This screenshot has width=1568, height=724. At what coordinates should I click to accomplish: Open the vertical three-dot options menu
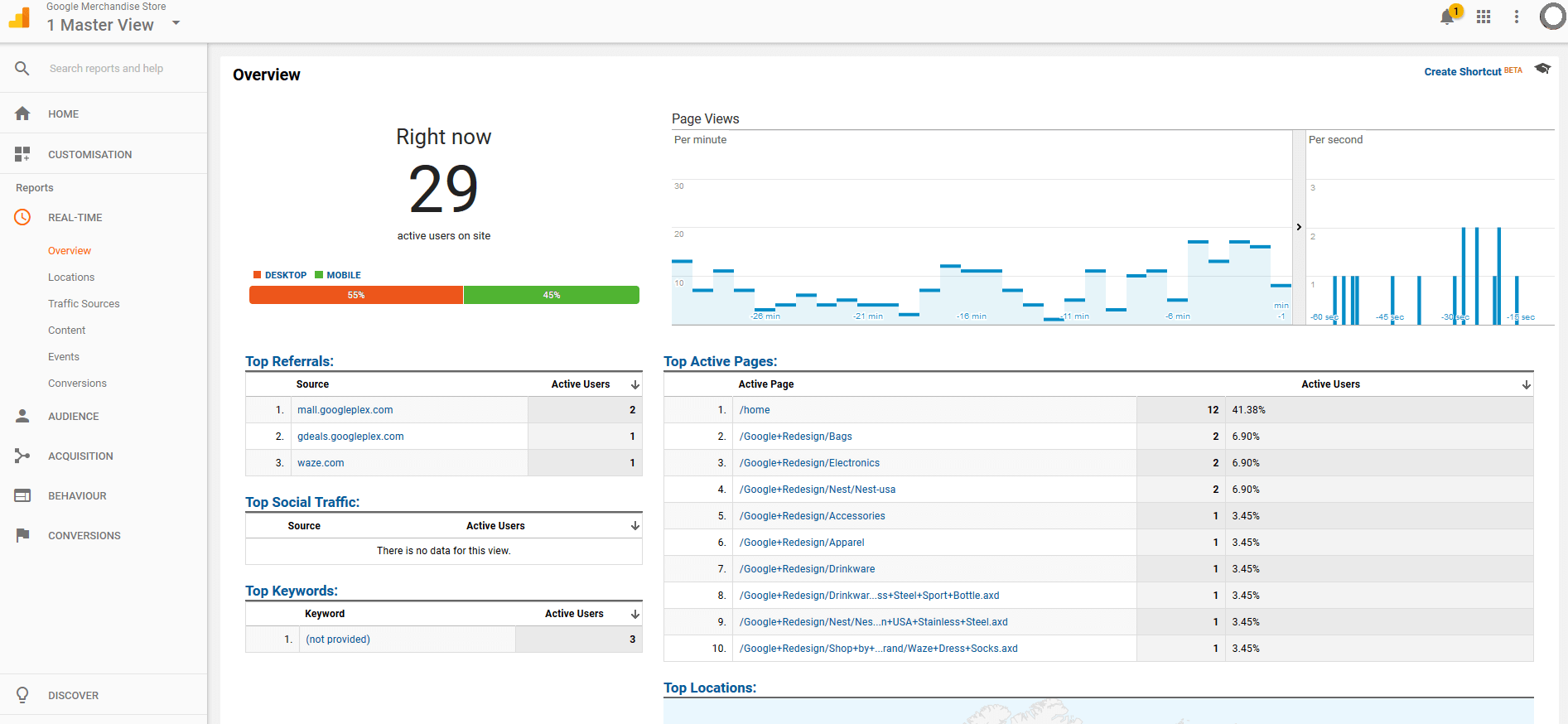point(1517,17)
